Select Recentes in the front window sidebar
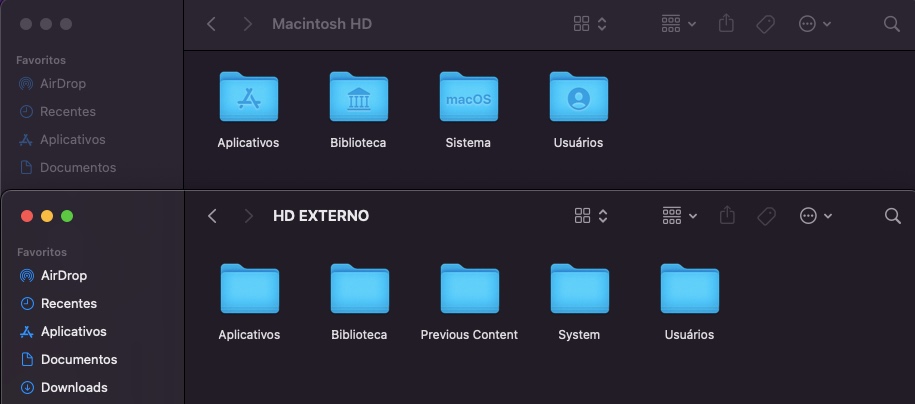The image size is (915, 404). [68, 303]
